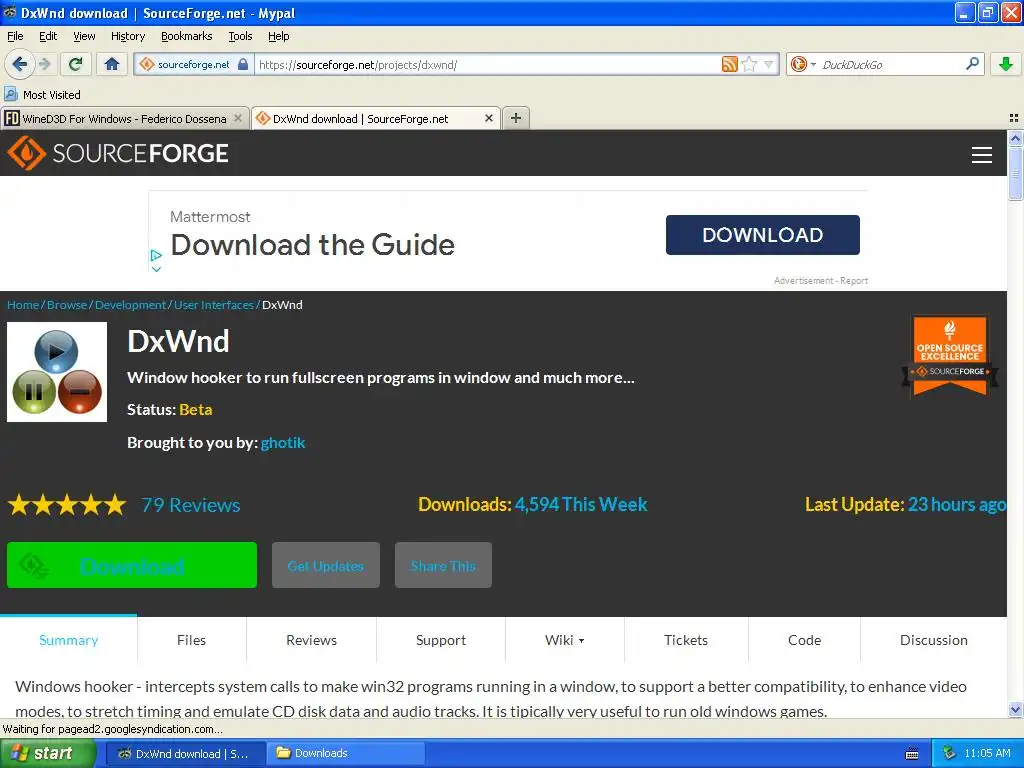
Task: Click the 4,594 This Week downloads link
Action: coord(581,504)
